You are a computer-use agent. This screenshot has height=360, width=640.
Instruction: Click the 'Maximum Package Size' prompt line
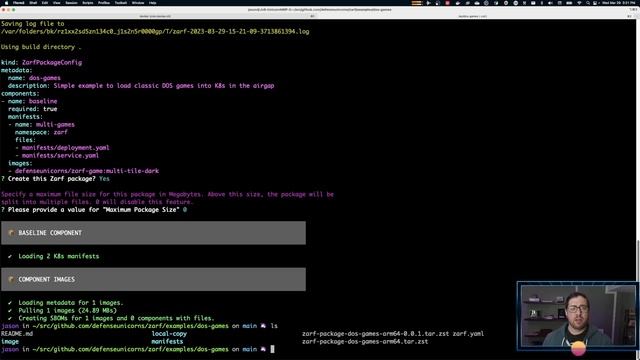click(94, 210)
